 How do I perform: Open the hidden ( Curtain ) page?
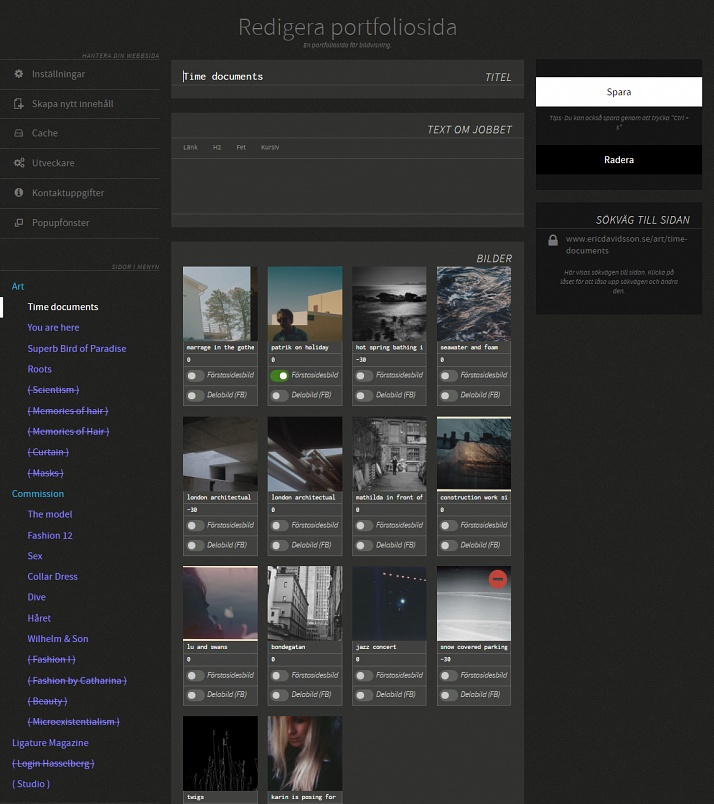point(48,452)
